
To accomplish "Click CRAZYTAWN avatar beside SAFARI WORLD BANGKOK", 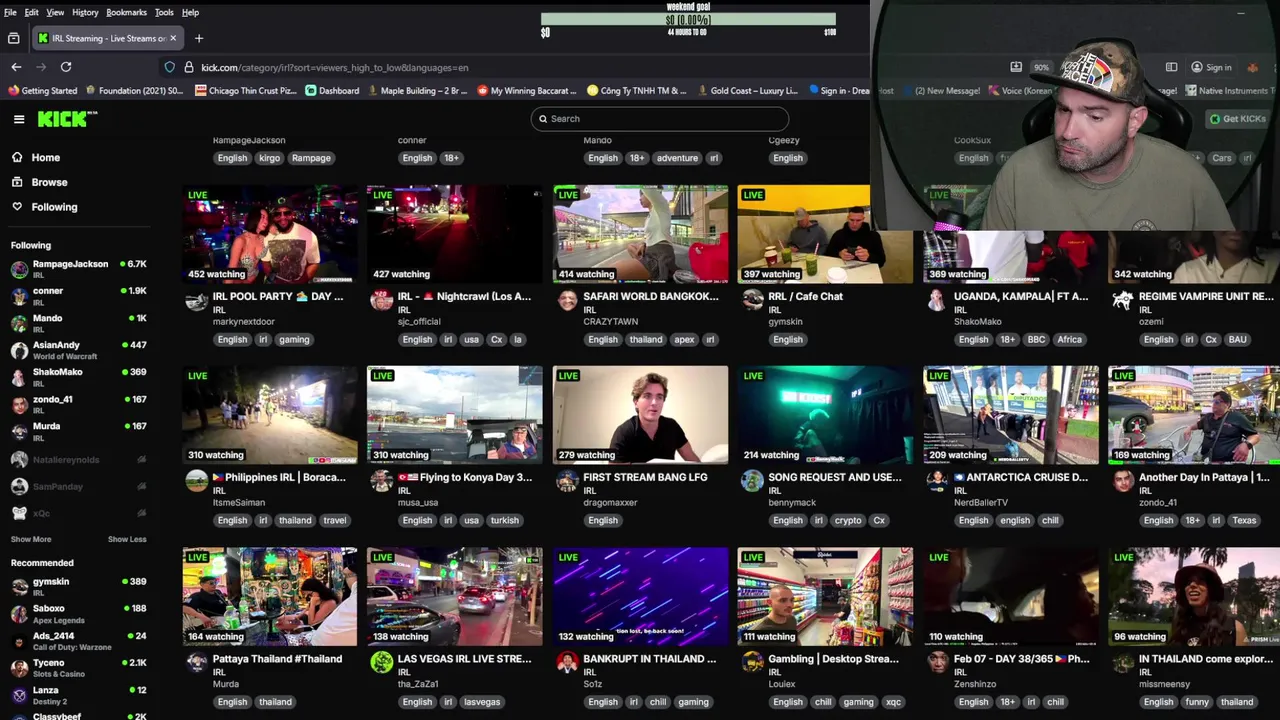I will click(567, 300).
